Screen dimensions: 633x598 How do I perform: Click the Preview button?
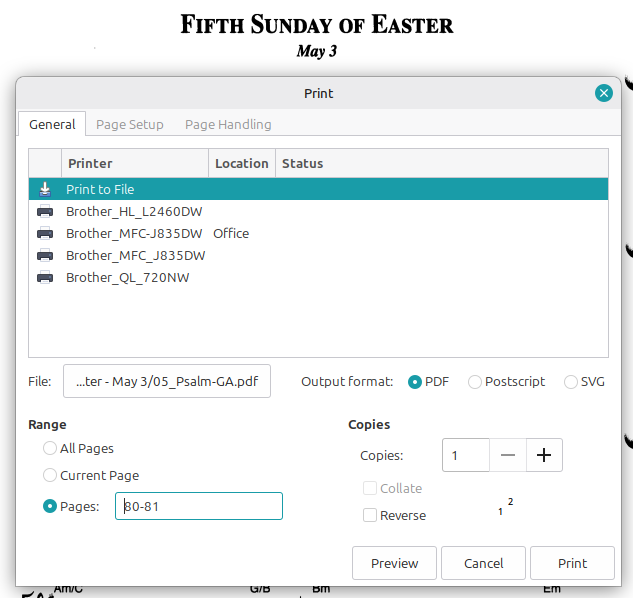pyautogui.click(x=394, y=563)
